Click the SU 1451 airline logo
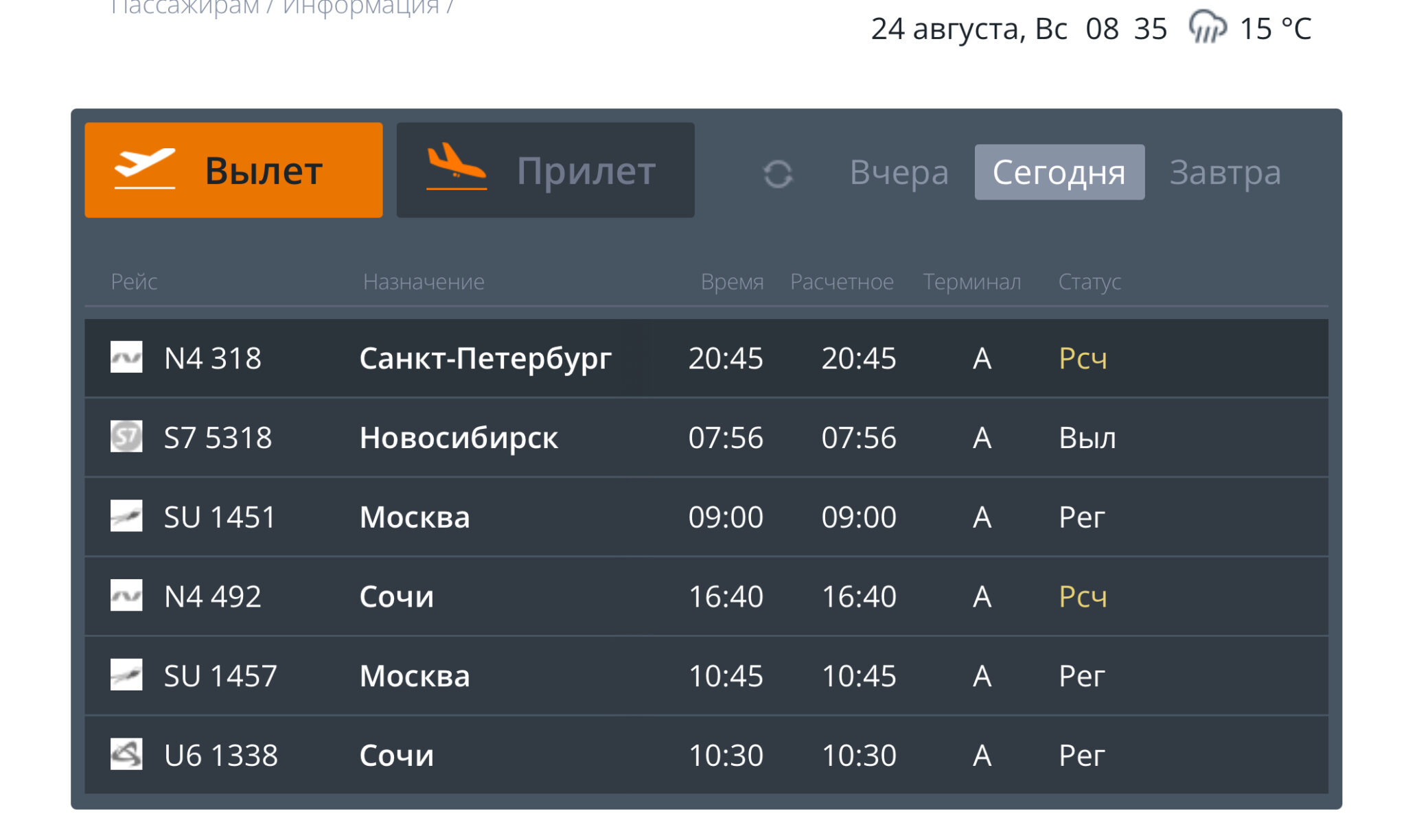Screen dimensions: 1406x840 (x=126, y=516)
